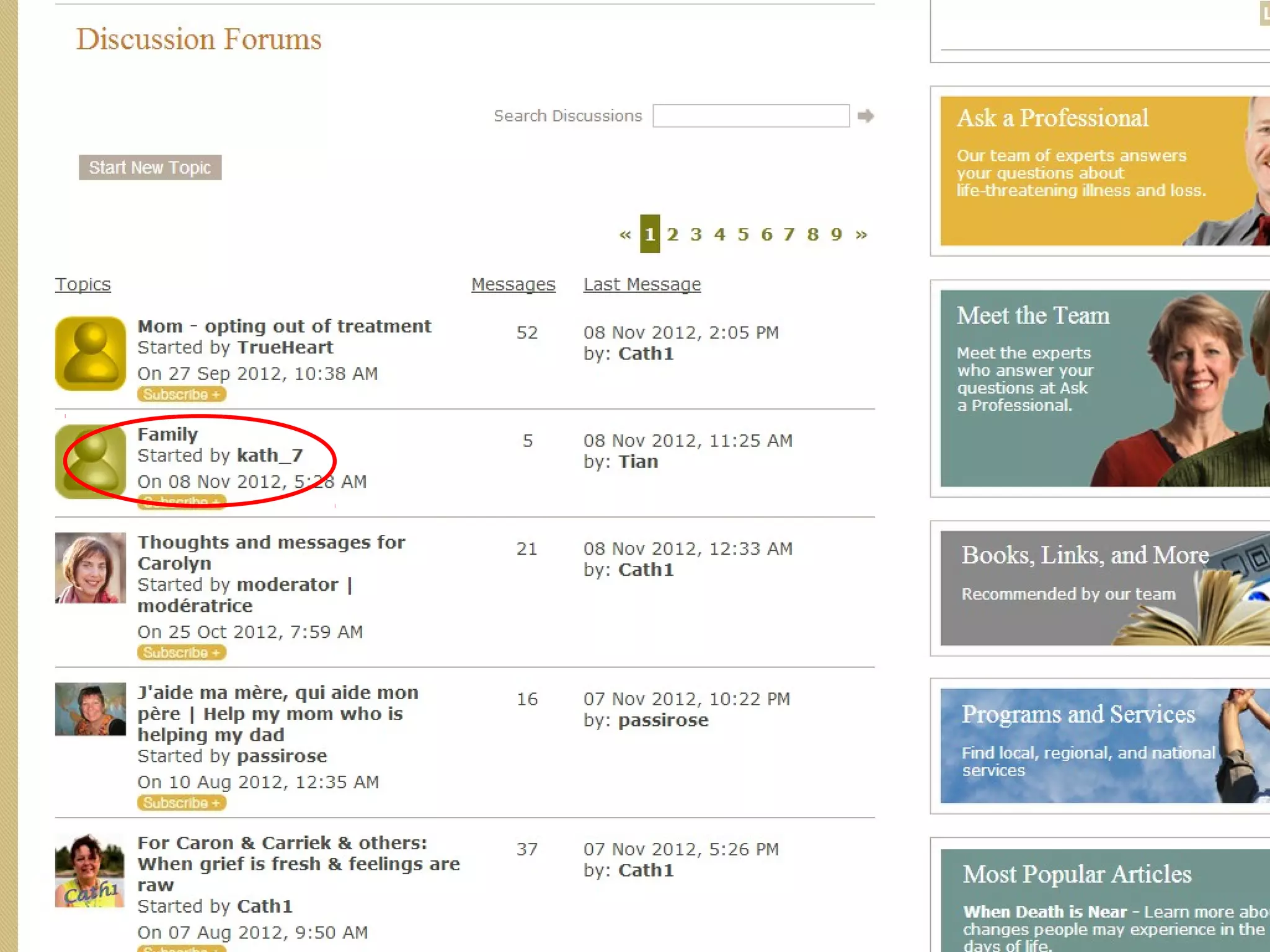The width and height of the screenshot is (1270, 952).
Task: Jump to page 9 of discussions
Action: (836, 234)
